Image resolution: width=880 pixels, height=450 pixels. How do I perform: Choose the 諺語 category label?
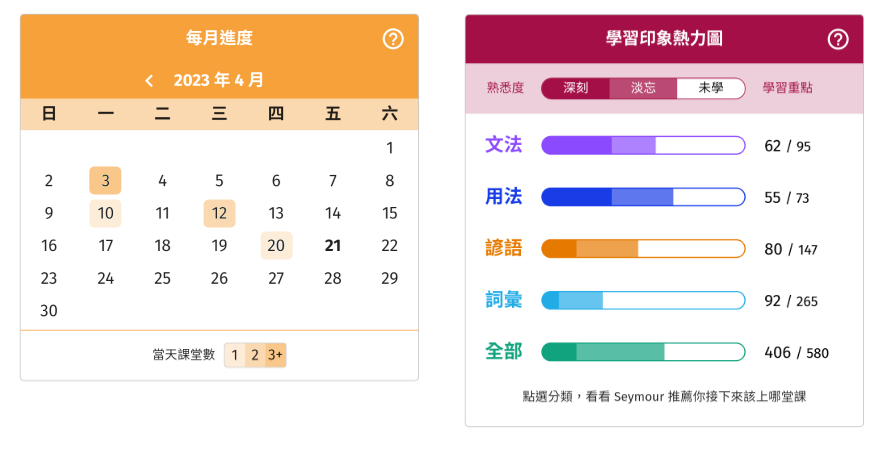503,248
